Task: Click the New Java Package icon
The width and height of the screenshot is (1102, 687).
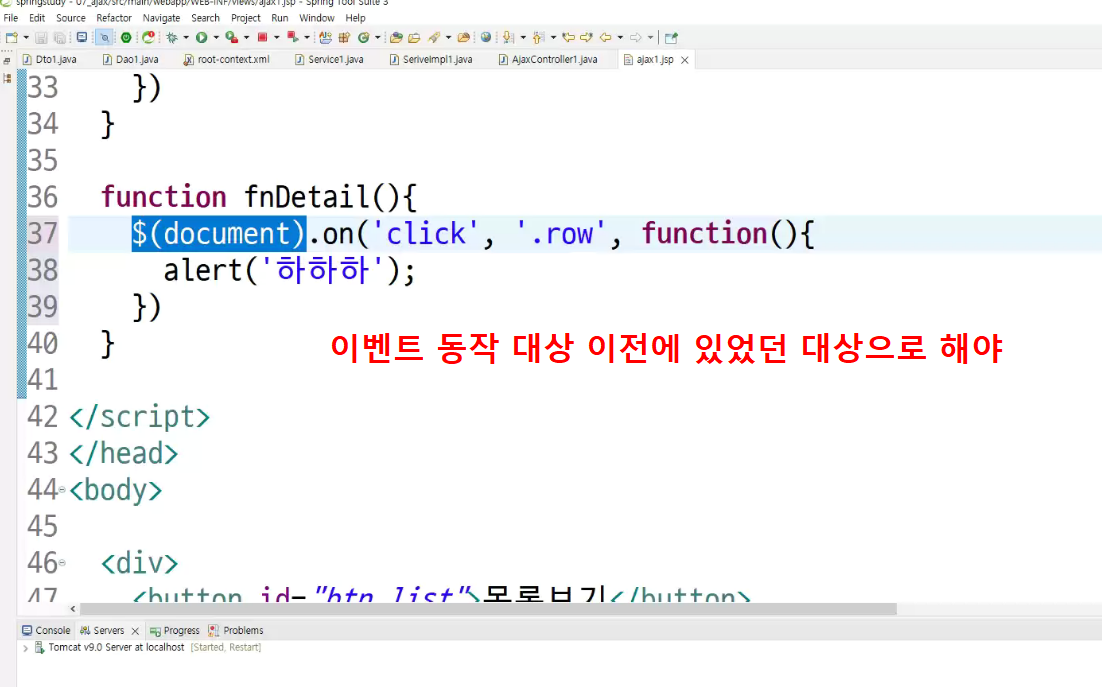Action: click(344, 37)
